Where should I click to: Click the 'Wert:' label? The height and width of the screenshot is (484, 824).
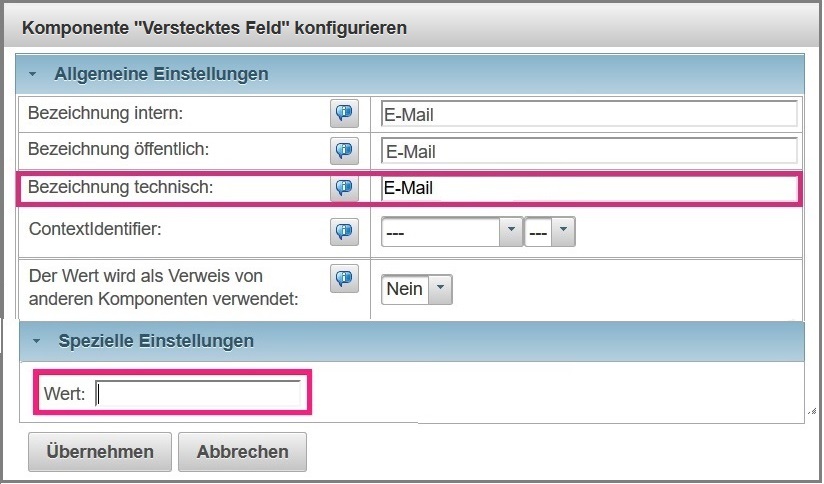click(x=64, y=394)
